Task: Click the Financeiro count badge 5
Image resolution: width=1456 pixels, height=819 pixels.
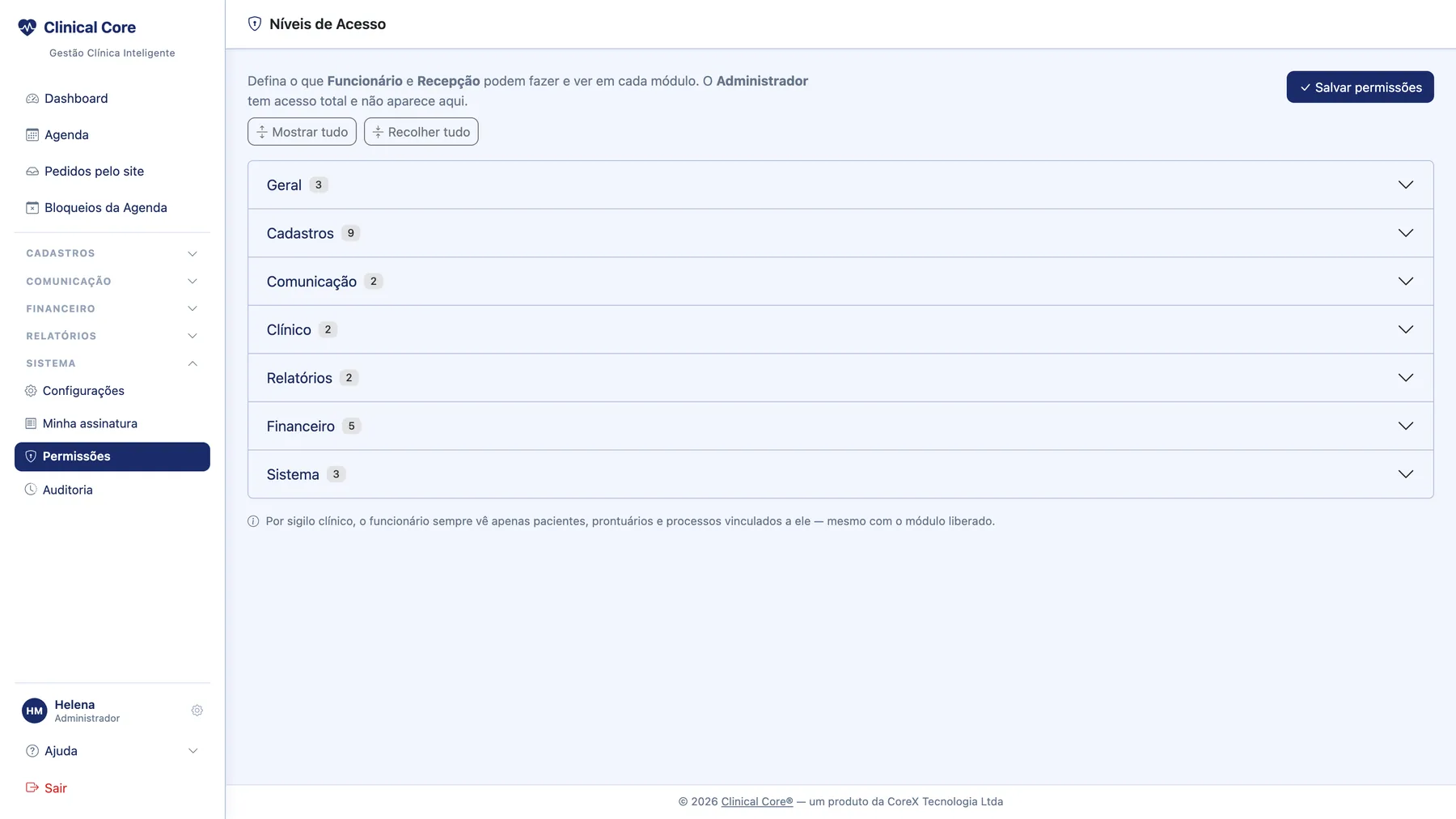Action: point(351,426)
